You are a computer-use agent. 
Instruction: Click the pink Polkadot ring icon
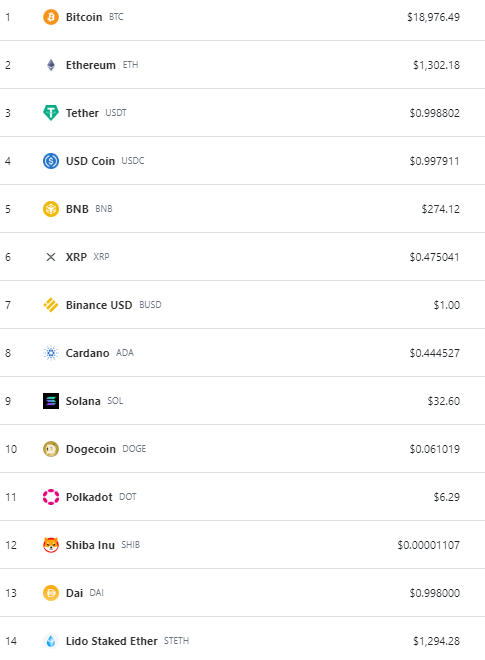click(51, 497)
